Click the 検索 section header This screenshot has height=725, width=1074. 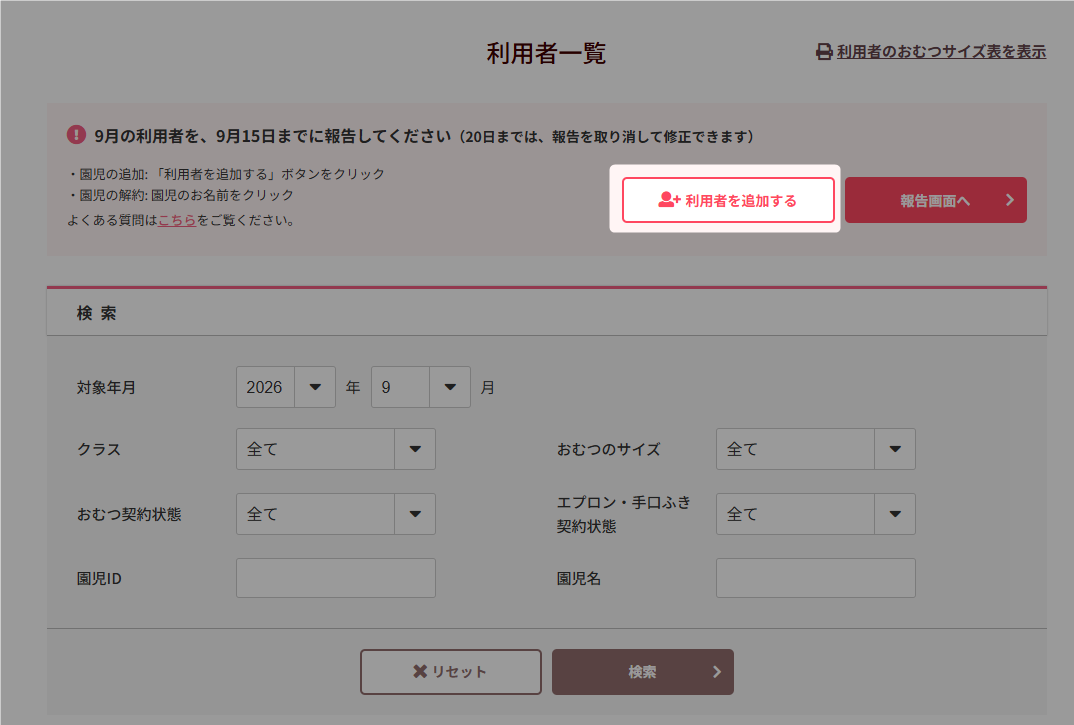coord(547,313)
